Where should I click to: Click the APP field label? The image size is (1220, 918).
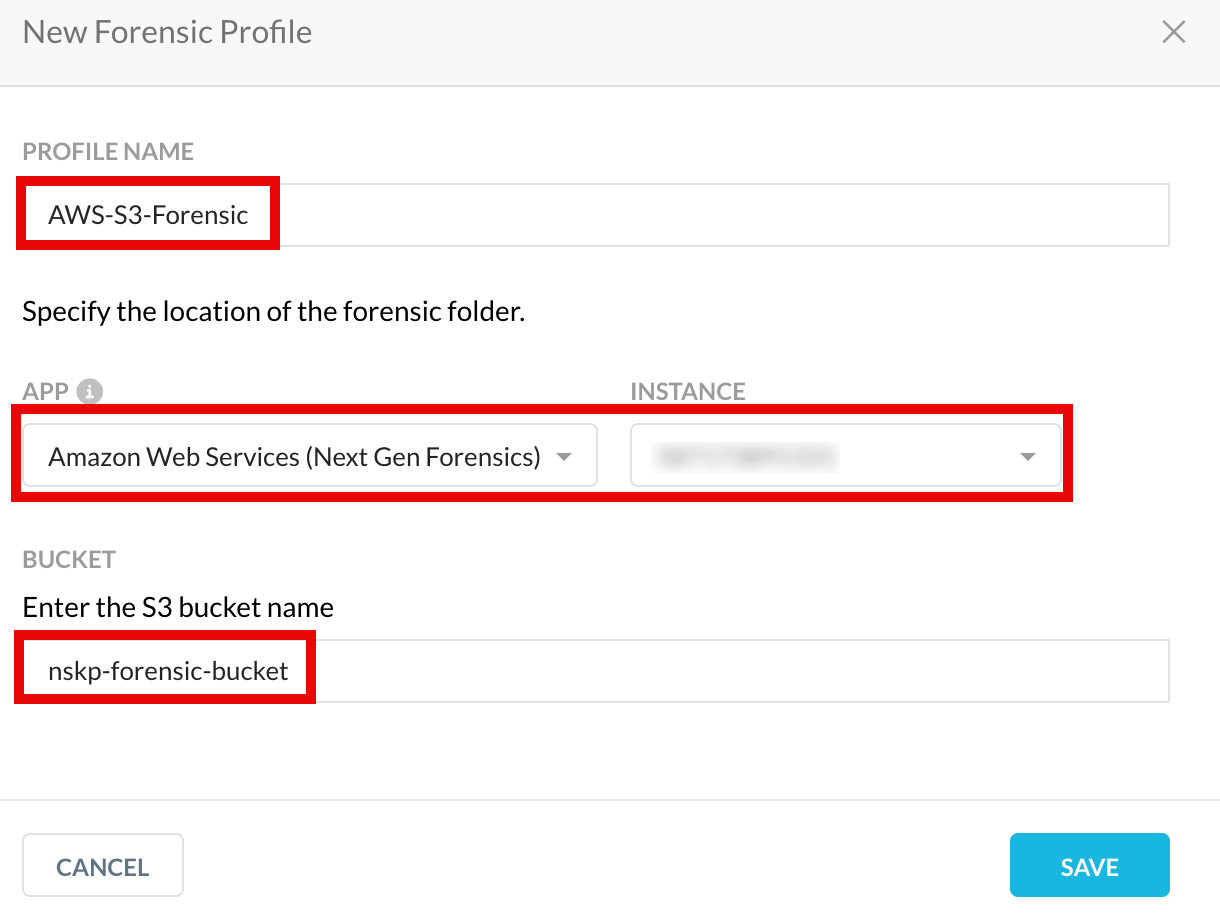click(46, 391)
